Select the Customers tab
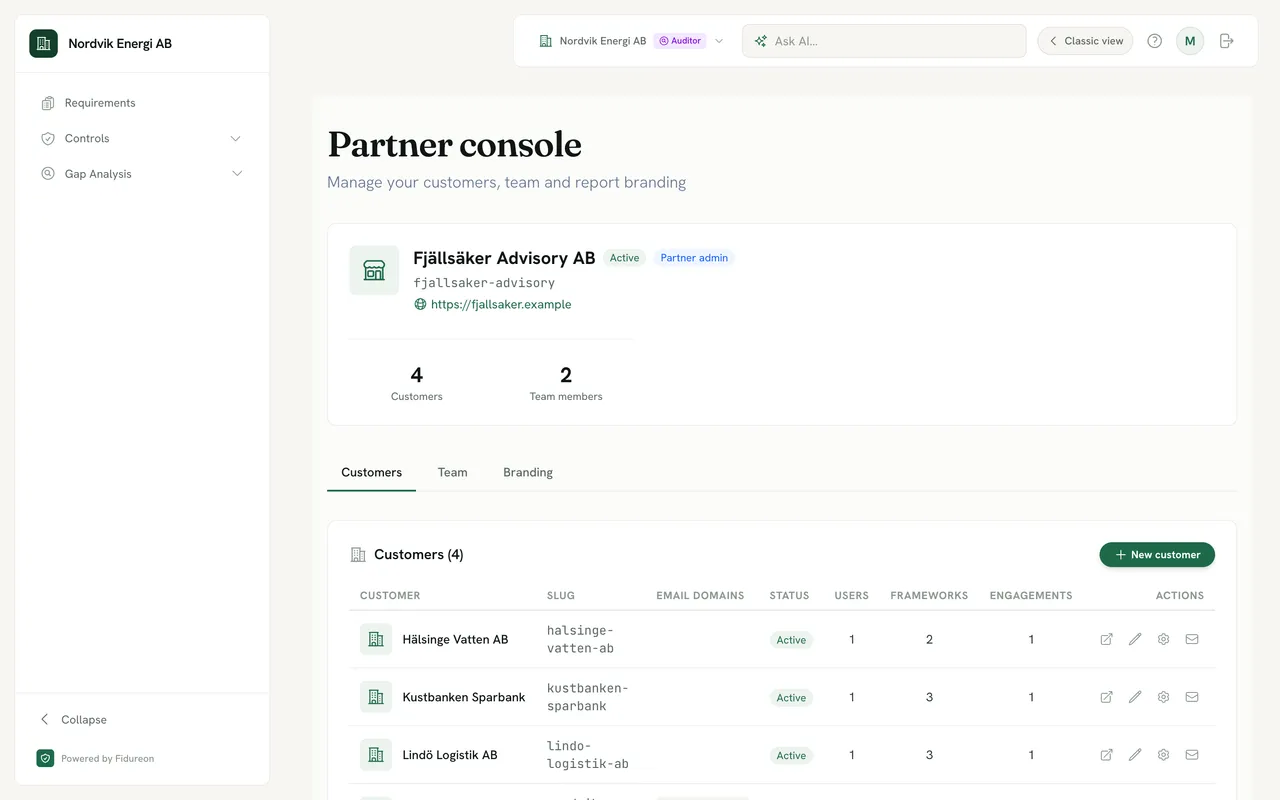 (371, 473)
